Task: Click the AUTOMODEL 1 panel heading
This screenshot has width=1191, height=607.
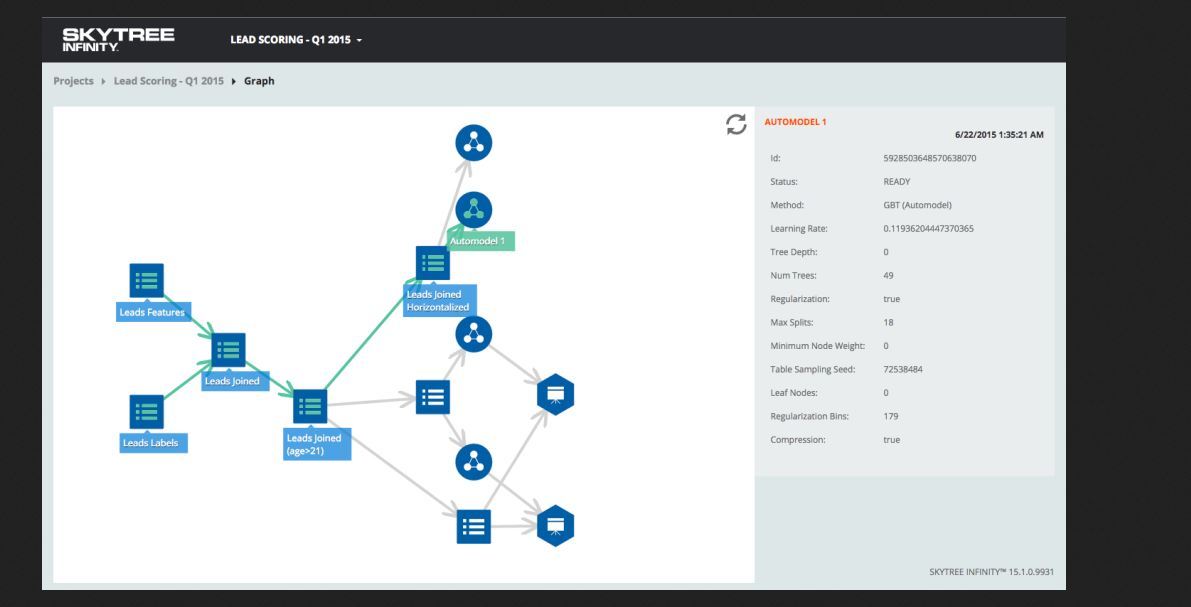Action: (795, 122)
